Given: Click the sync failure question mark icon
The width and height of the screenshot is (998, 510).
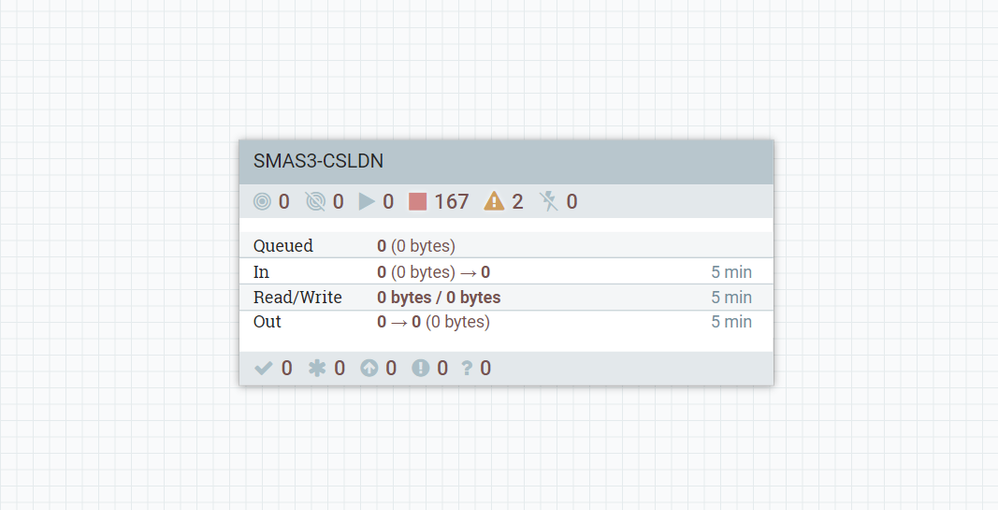Looking at the screenshot, I should (467, 368).
